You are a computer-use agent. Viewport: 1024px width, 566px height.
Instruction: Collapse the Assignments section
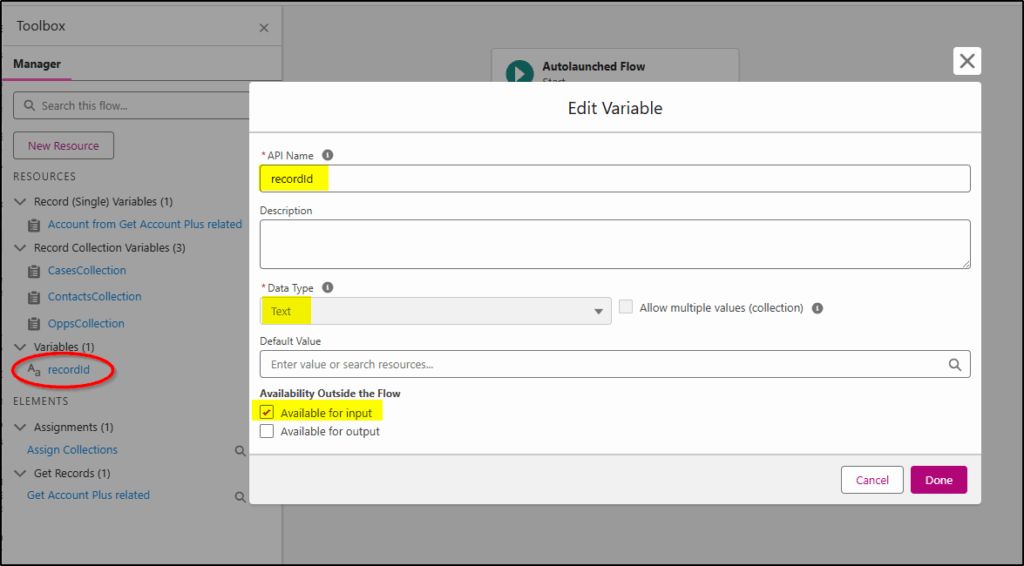pos(20,427)
